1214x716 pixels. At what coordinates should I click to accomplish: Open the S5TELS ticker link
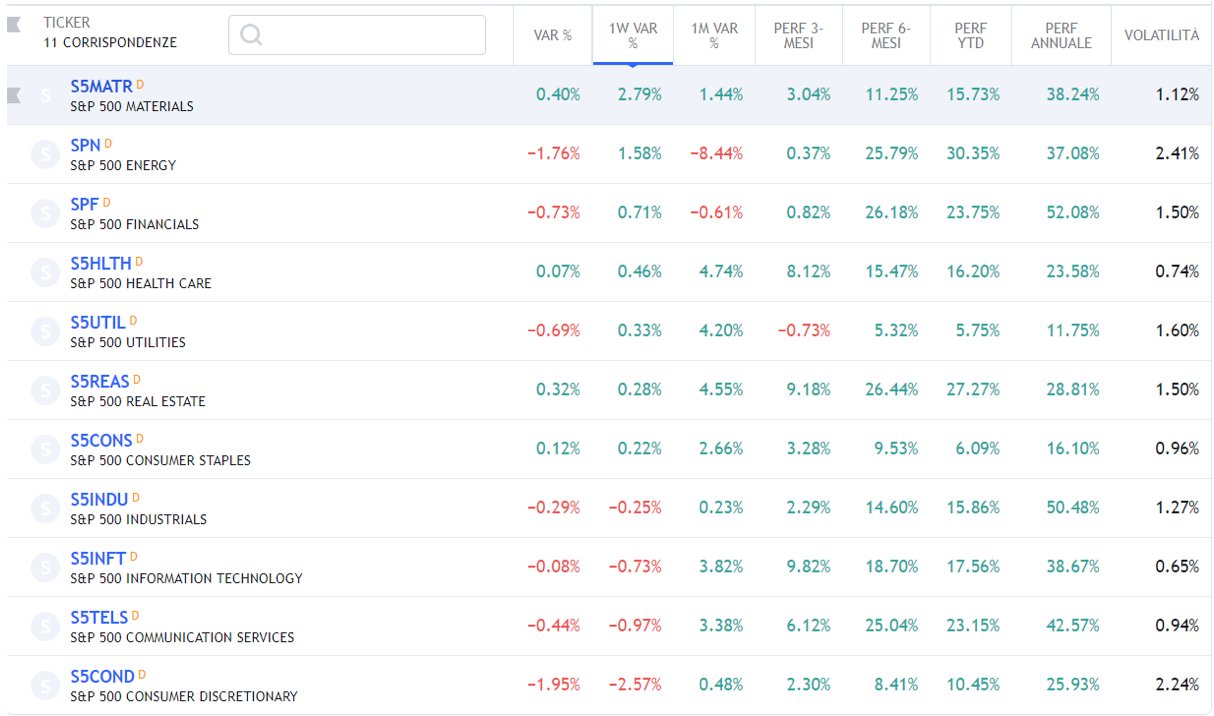(x=99, y=618)
